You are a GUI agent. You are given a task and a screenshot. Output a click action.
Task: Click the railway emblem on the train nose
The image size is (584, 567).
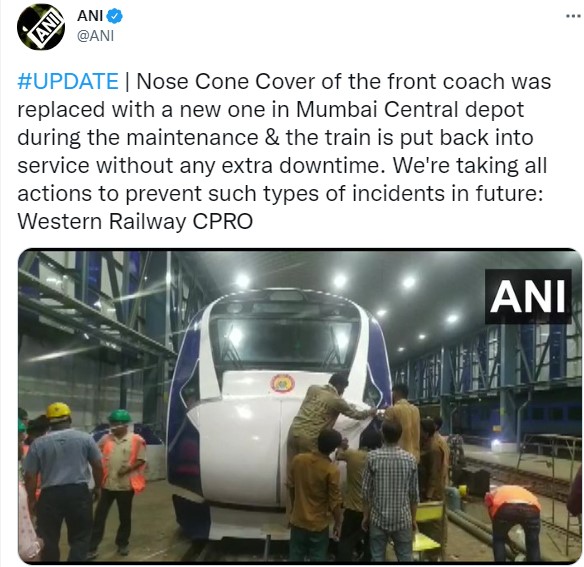tap(282, 383)
